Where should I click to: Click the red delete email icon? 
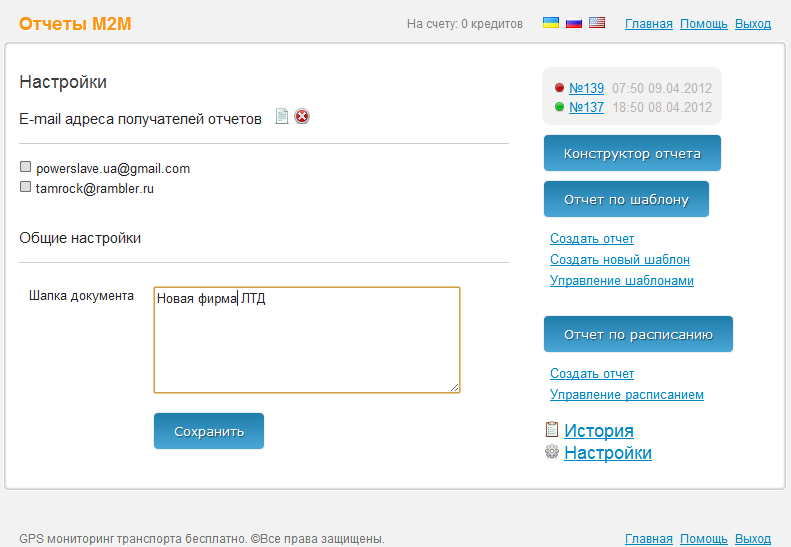point(302,116)
